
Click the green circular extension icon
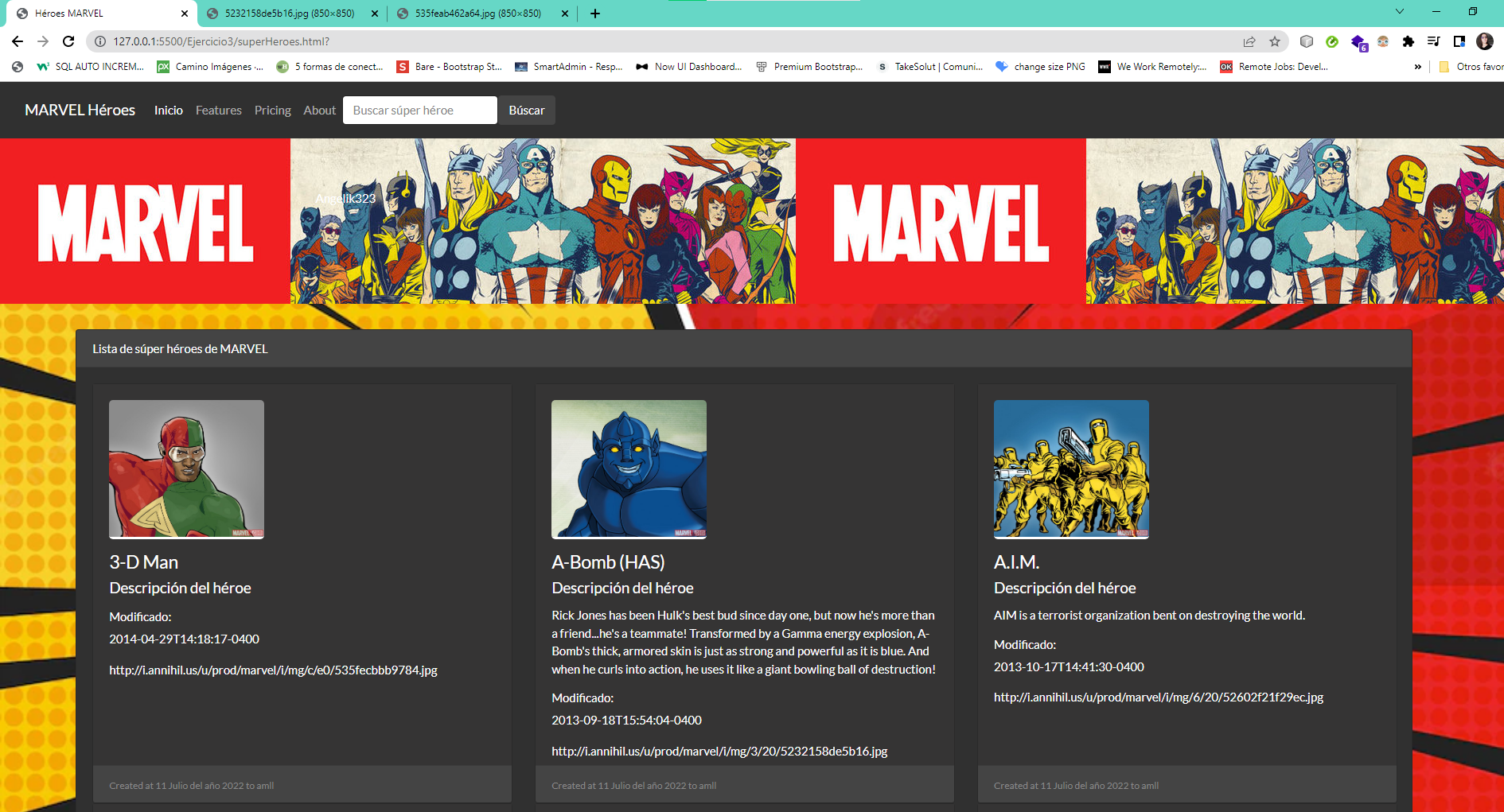[1332, 41]
